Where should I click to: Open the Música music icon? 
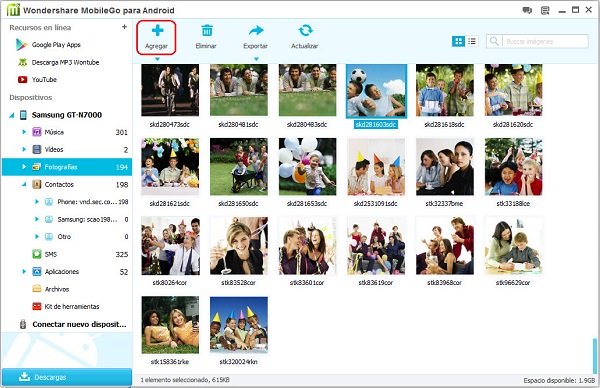tap(36, 132)
